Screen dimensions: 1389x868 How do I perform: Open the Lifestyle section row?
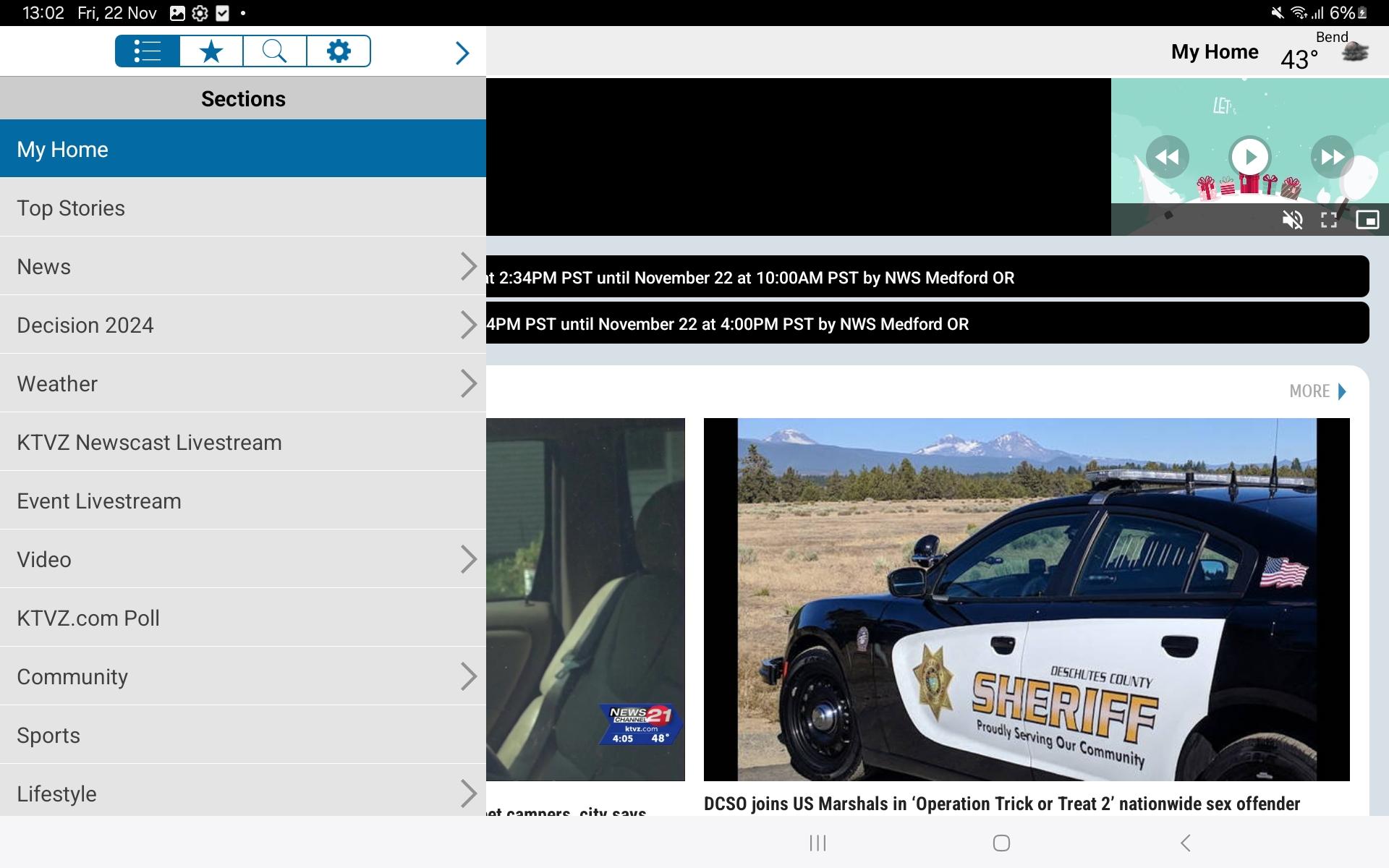[243, 791]
